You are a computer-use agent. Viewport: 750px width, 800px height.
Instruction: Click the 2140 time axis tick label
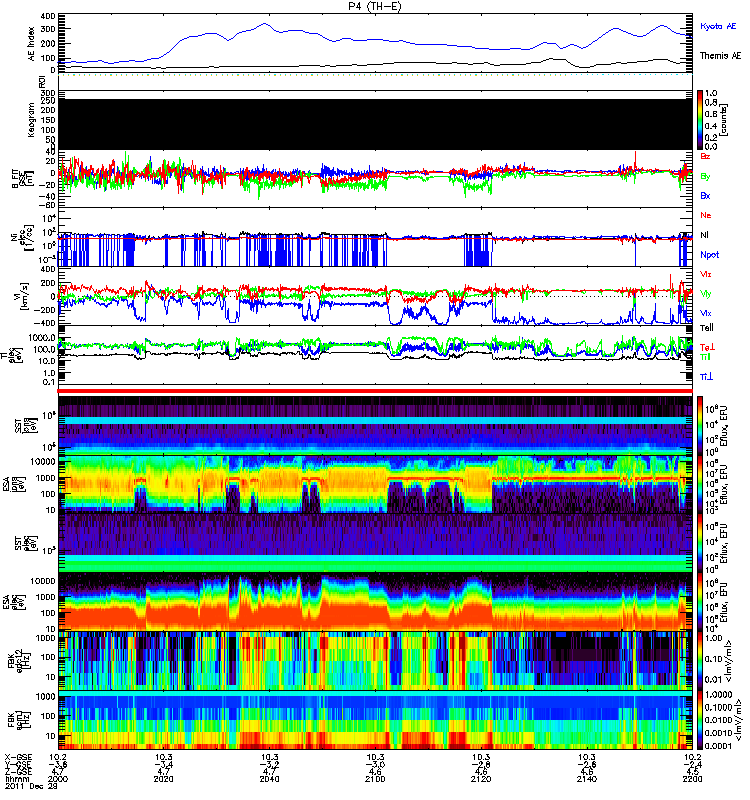point(587,779)
